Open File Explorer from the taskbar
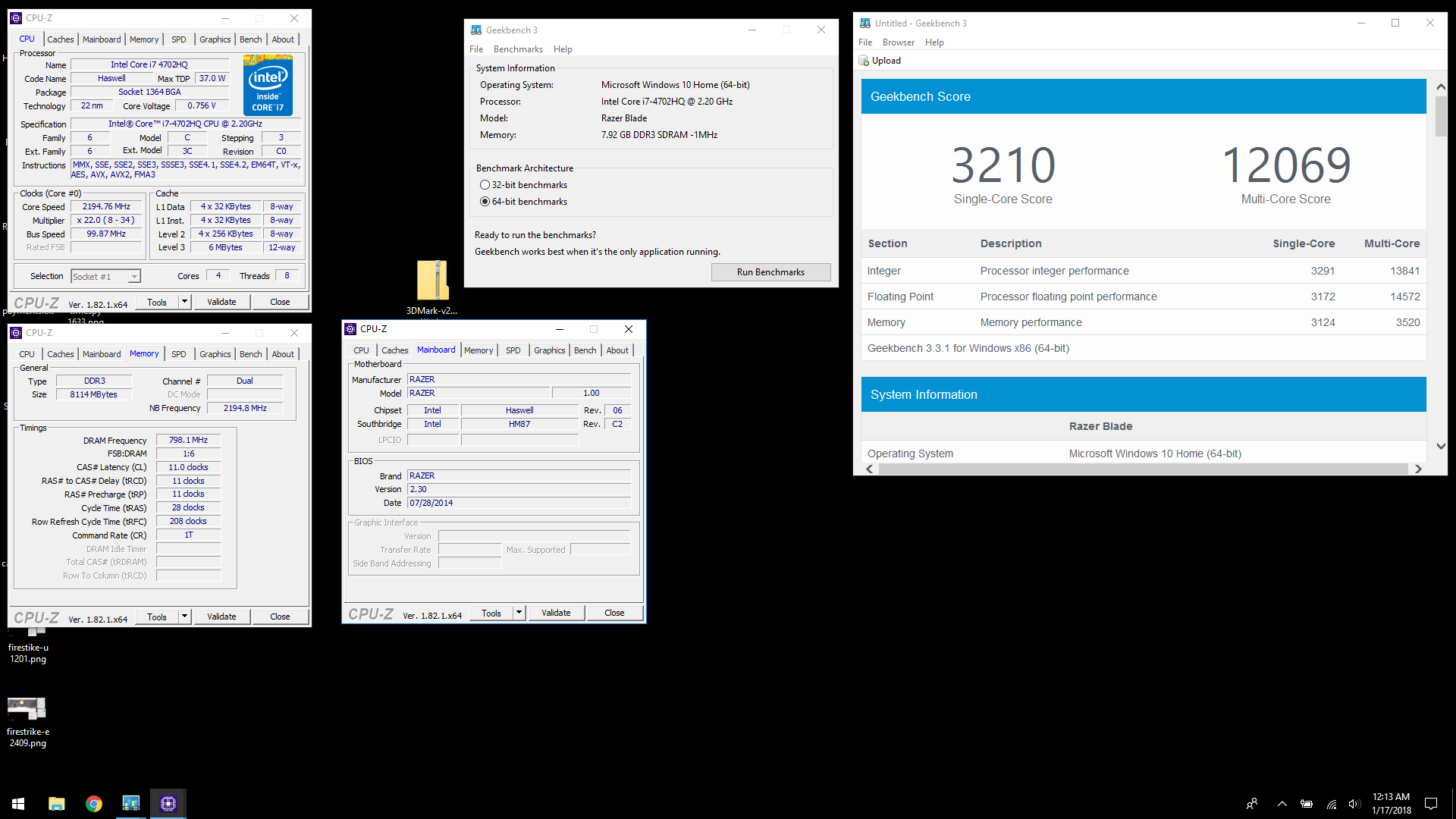The height and width of the screenshot is (819, 1456). click(x=57, y=804)
